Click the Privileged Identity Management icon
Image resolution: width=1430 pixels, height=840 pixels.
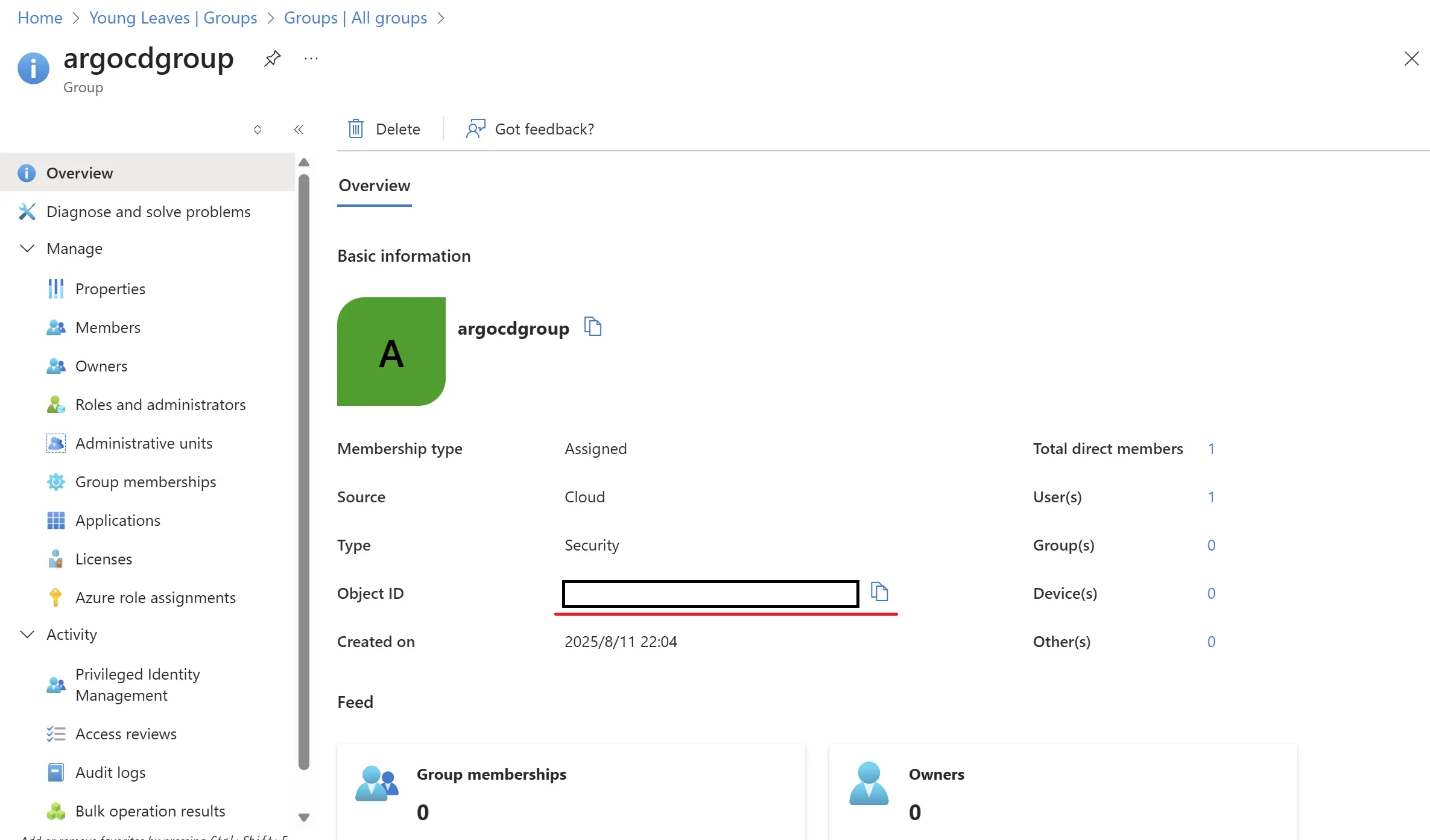pos(55,684)
